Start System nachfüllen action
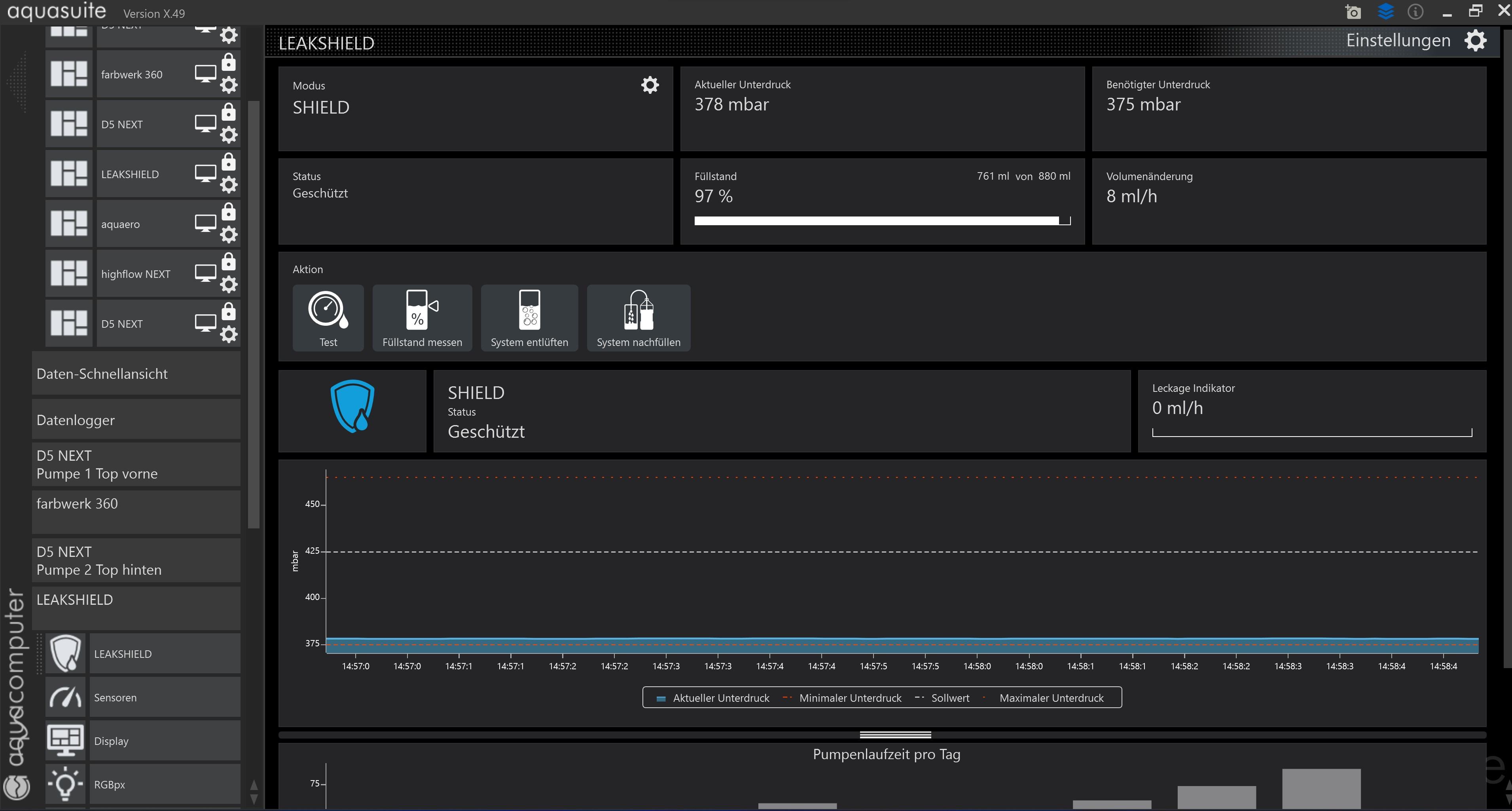The width and height of the screenshot is (1512, 811). click(639, 318)
